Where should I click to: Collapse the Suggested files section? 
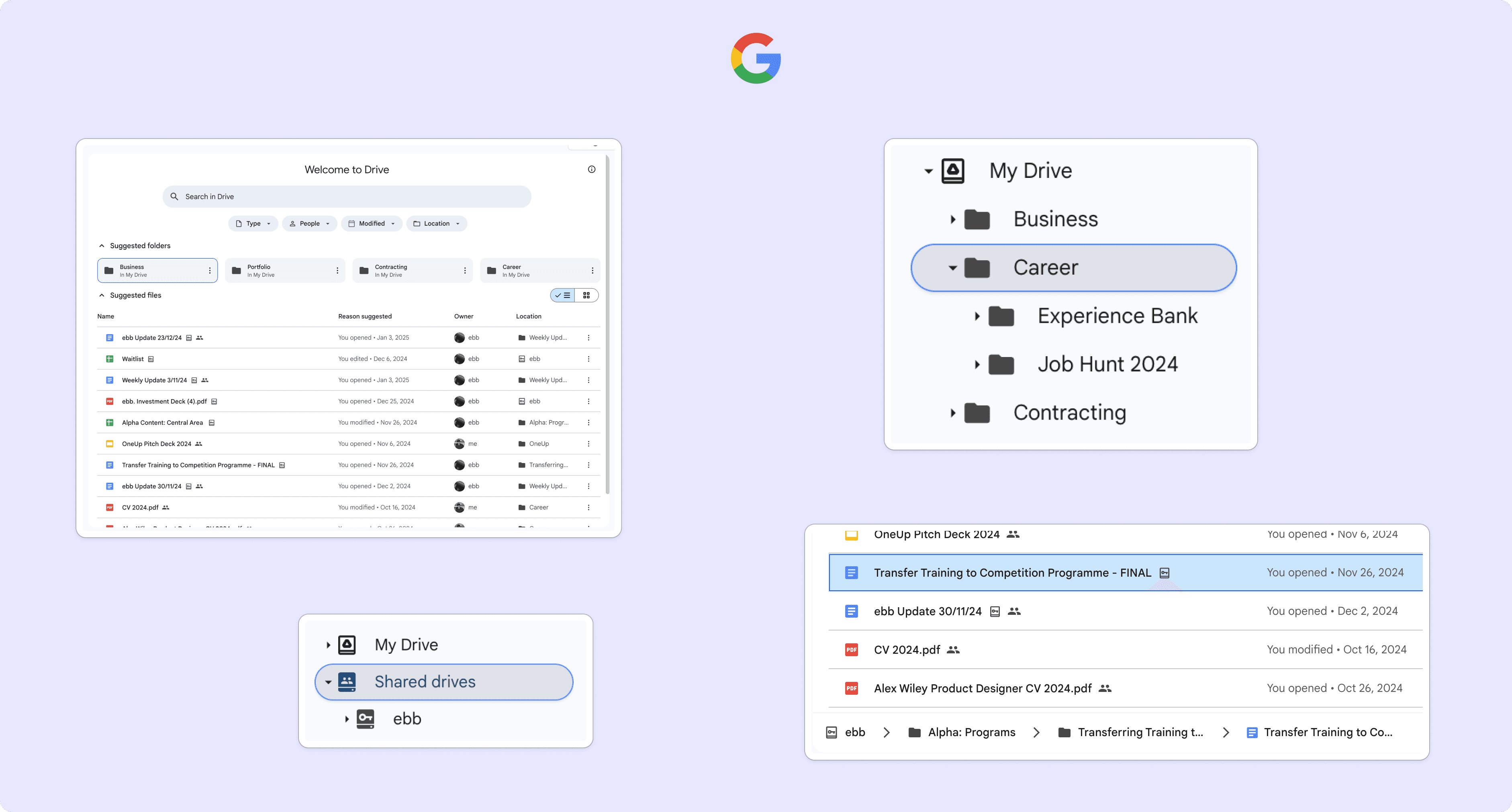click(102, 295)
